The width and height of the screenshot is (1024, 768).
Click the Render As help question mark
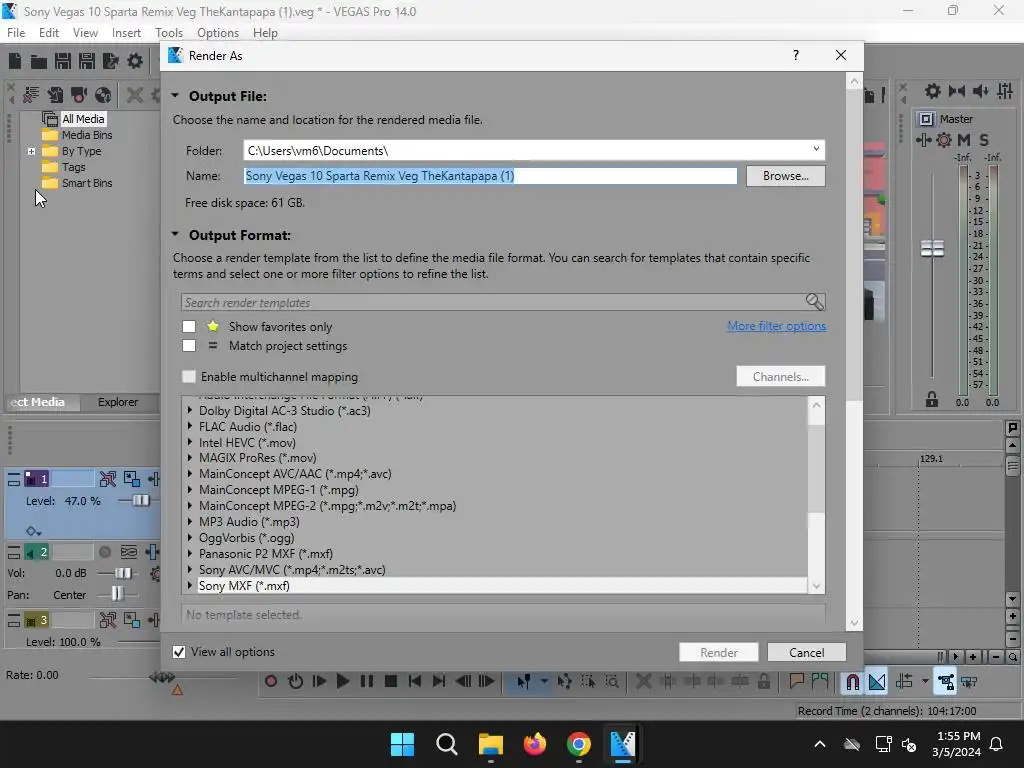click(795, 56)
